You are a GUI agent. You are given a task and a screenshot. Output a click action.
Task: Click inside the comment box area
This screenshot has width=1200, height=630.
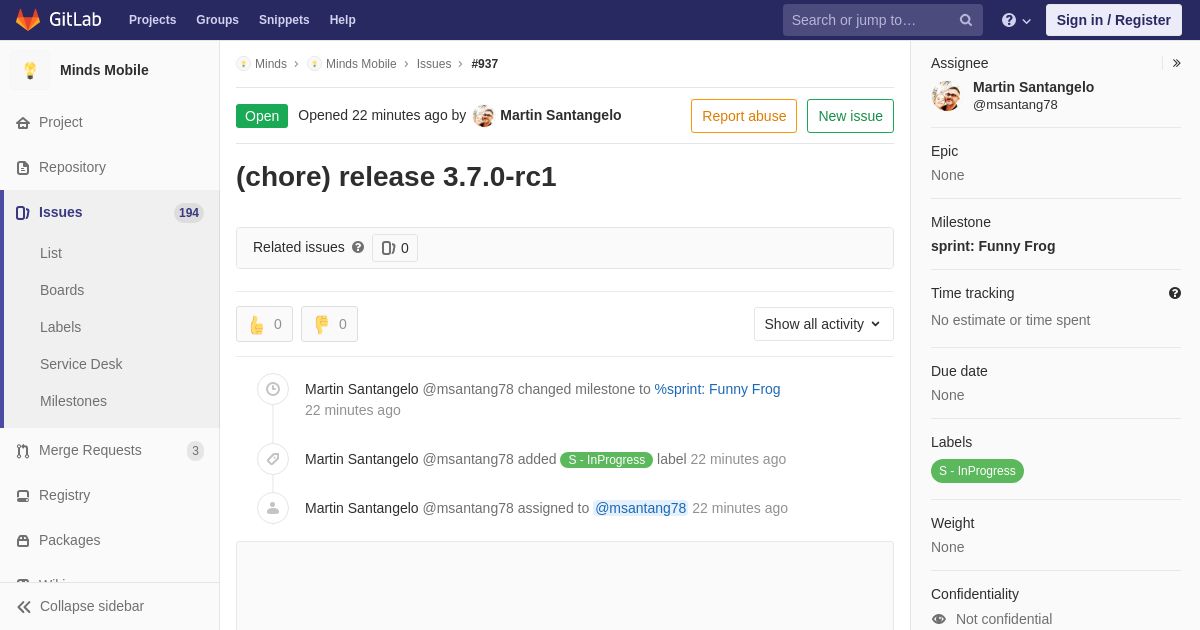tap(565, 586)
